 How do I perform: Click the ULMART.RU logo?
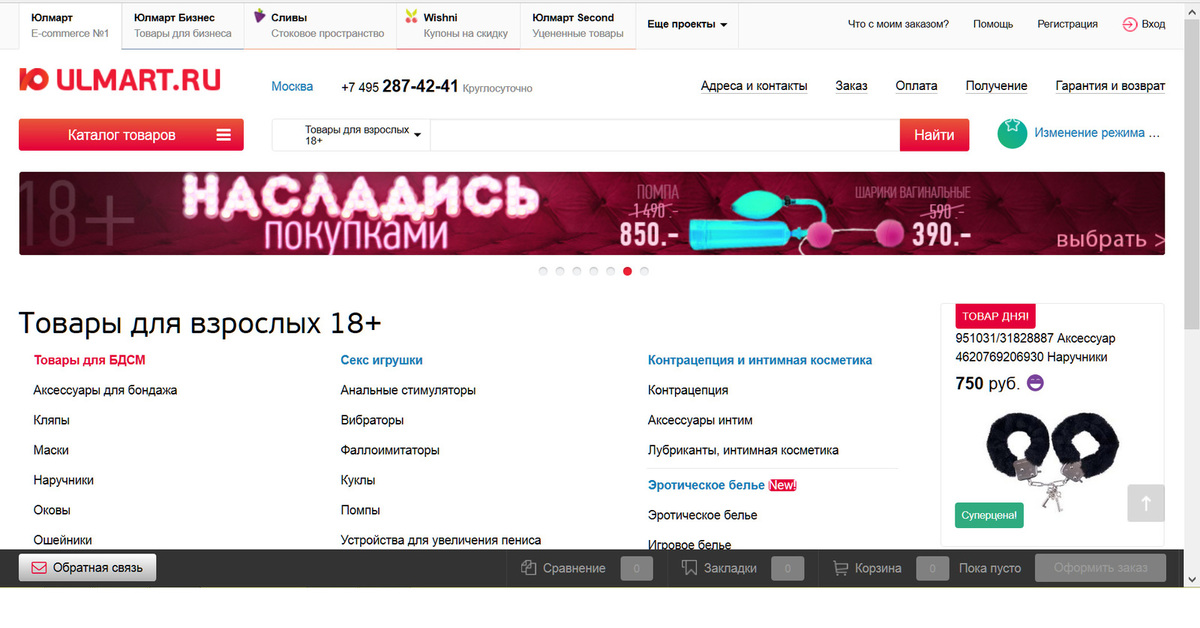click(x=120, y=81)
